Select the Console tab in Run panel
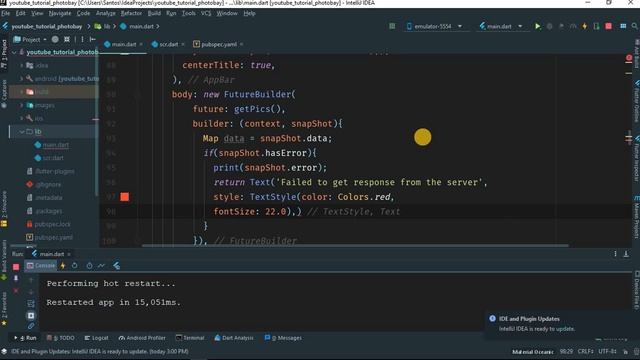The width and height of the screenshot is (640, 360). (x=40, y=266)
